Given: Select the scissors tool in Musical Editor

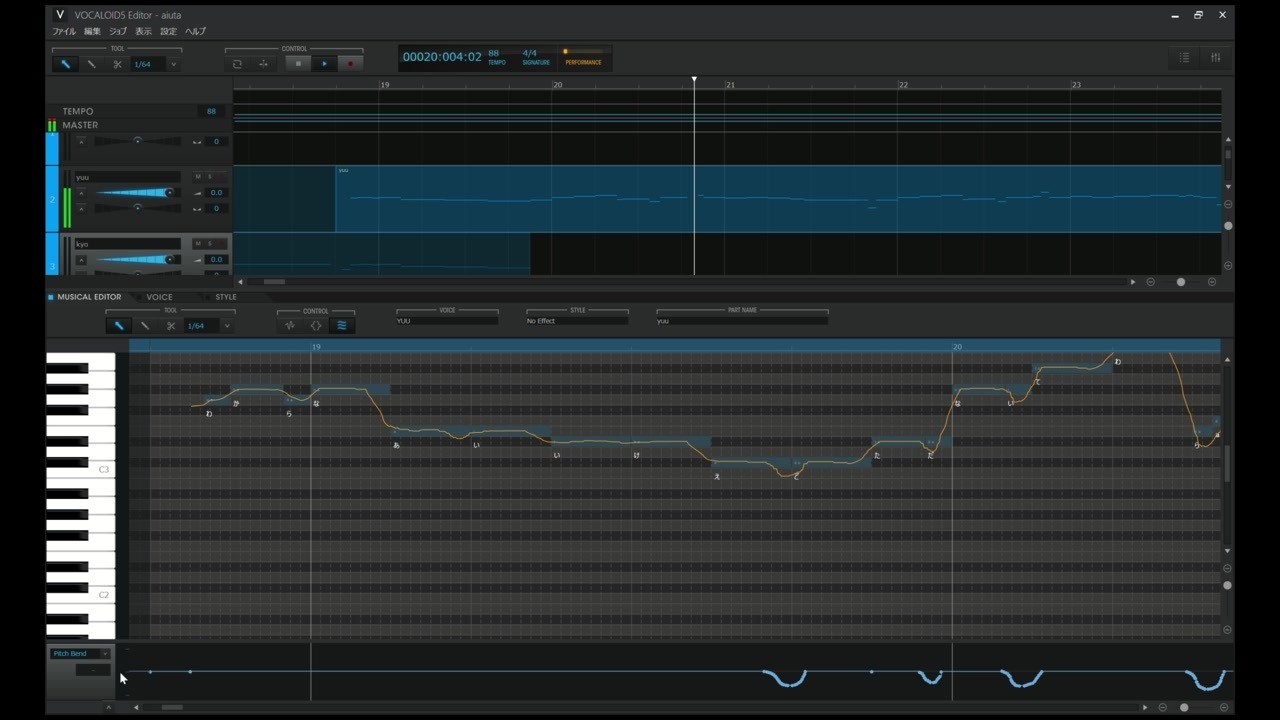Looking at the screenshot, I should click(x=171, y=326).
